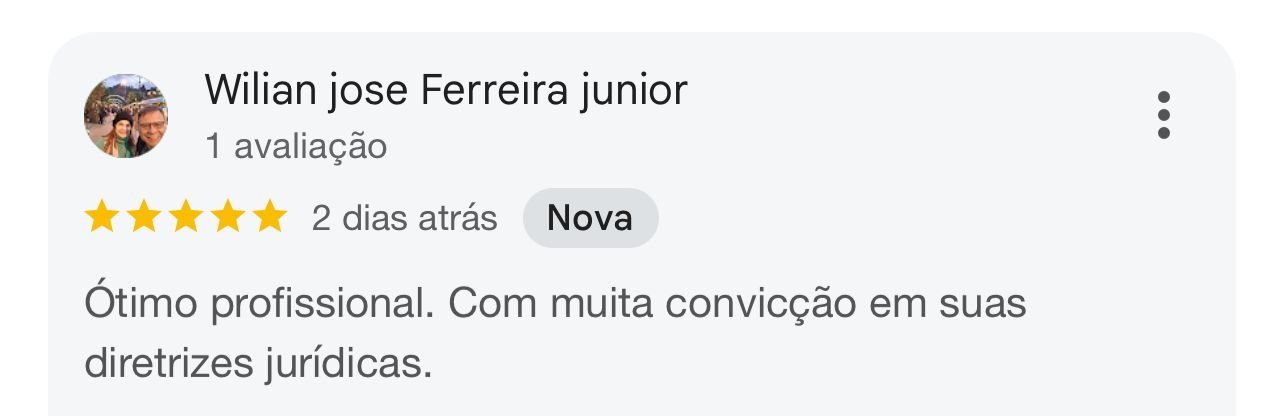Screen dimensions: 1284x416
Task: Click the word "profissional" in the review
Action: 318,304
